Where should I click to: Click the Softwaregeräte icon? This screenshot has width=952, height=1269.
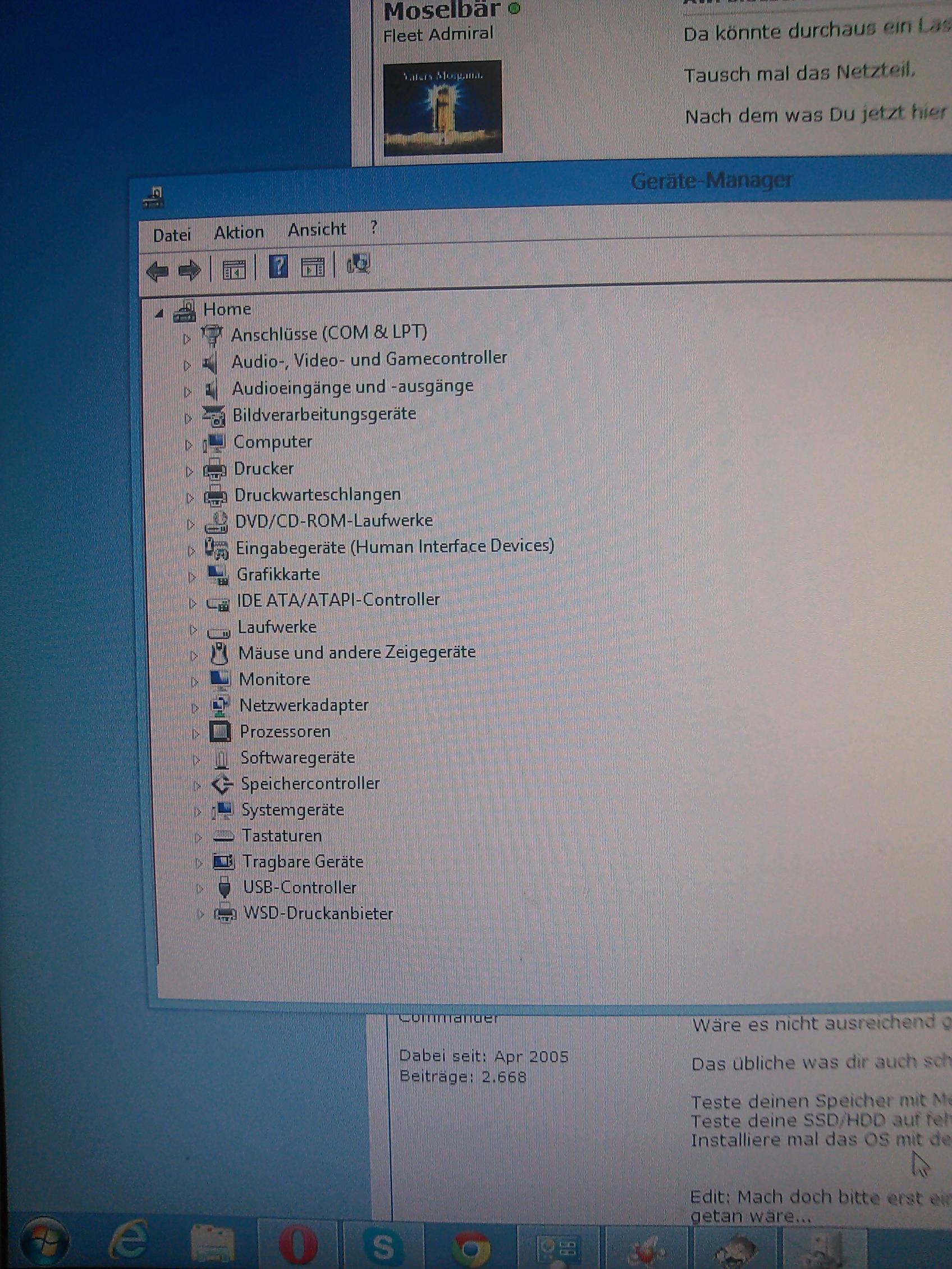222,759
